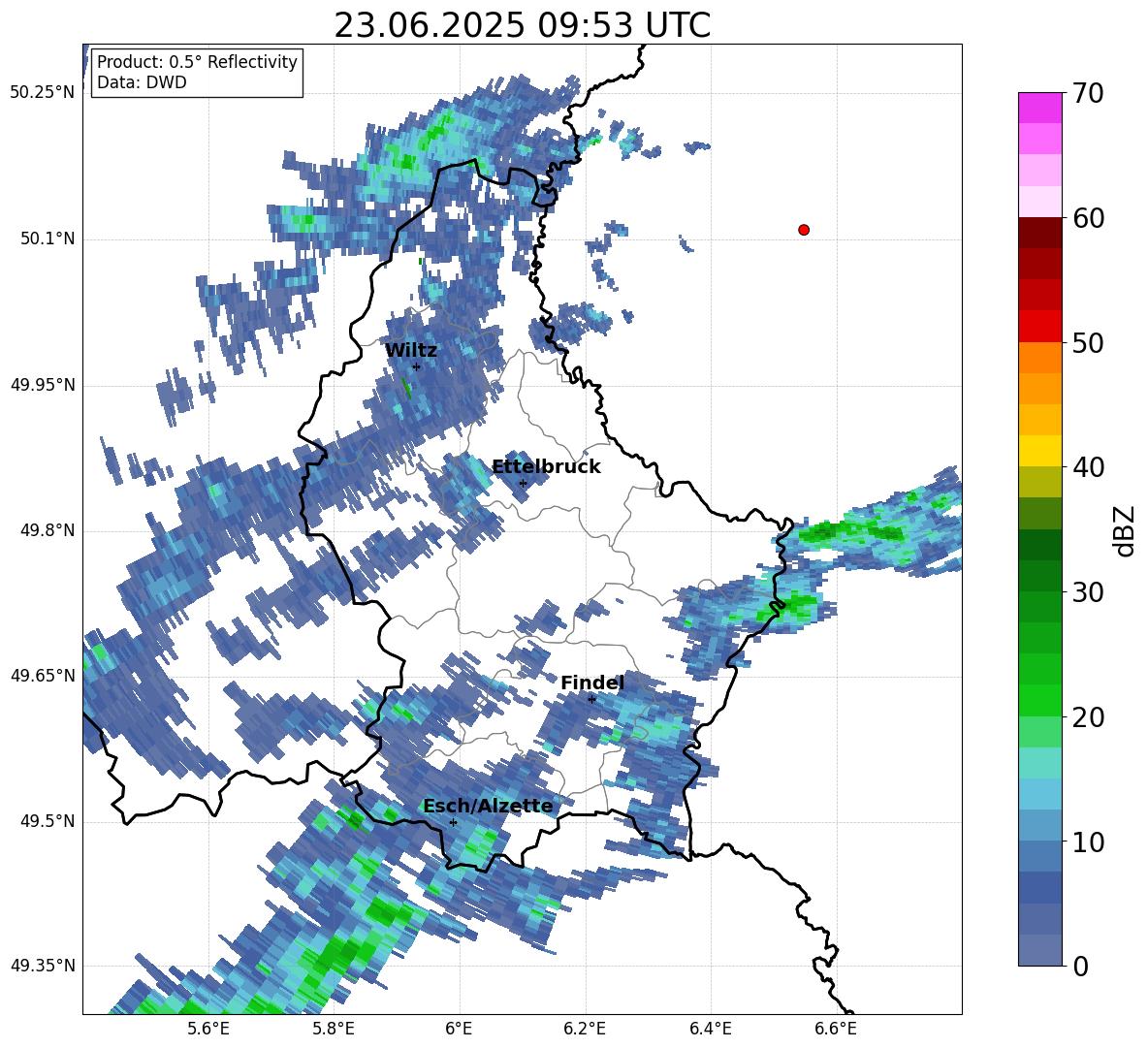Click the dBZ colorbar axis label
The height and width of the screenshot is (1048, 1148).
click(1126, 530)
